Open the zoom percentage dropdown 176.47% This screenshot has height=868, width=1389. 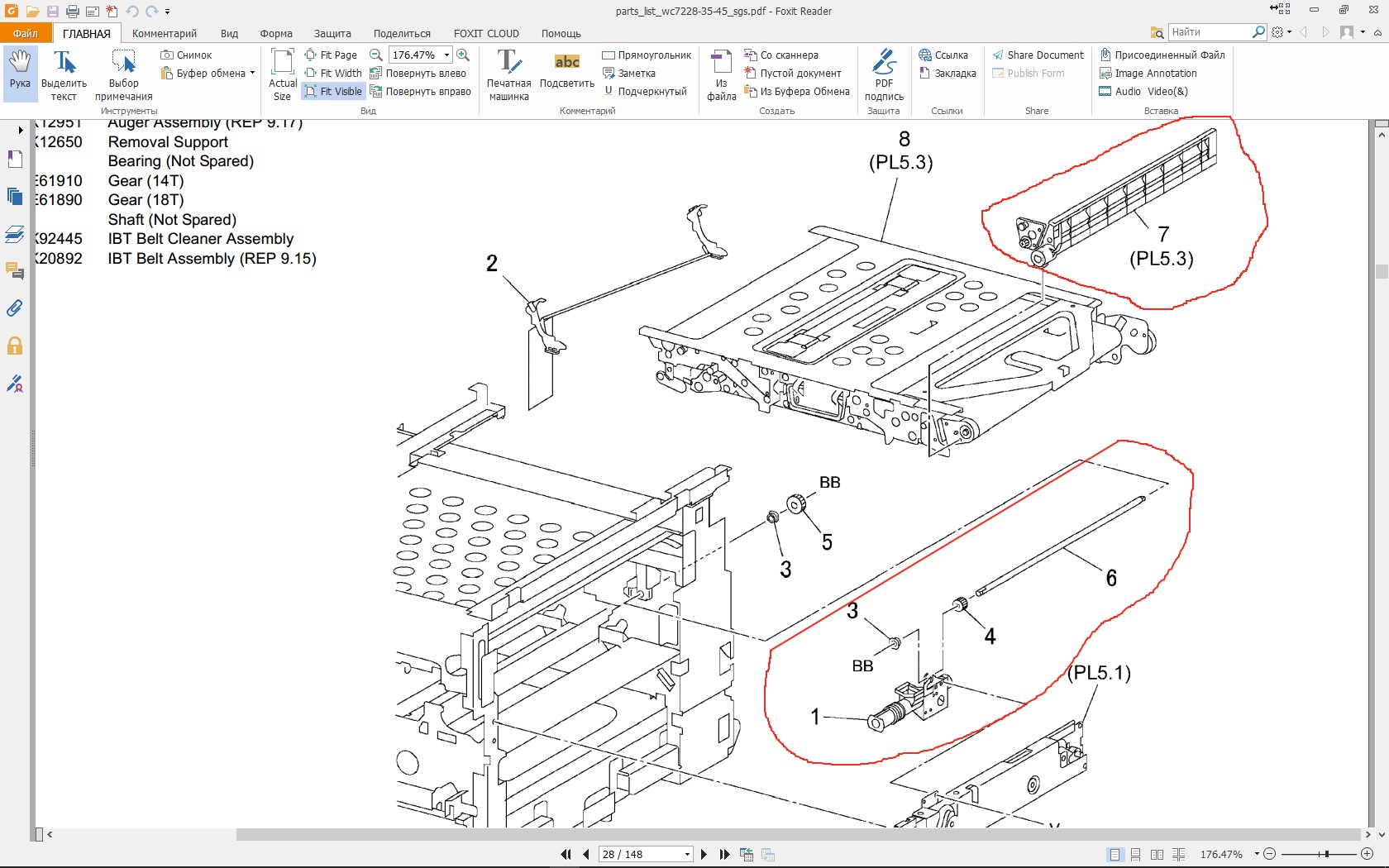(446, 55)
